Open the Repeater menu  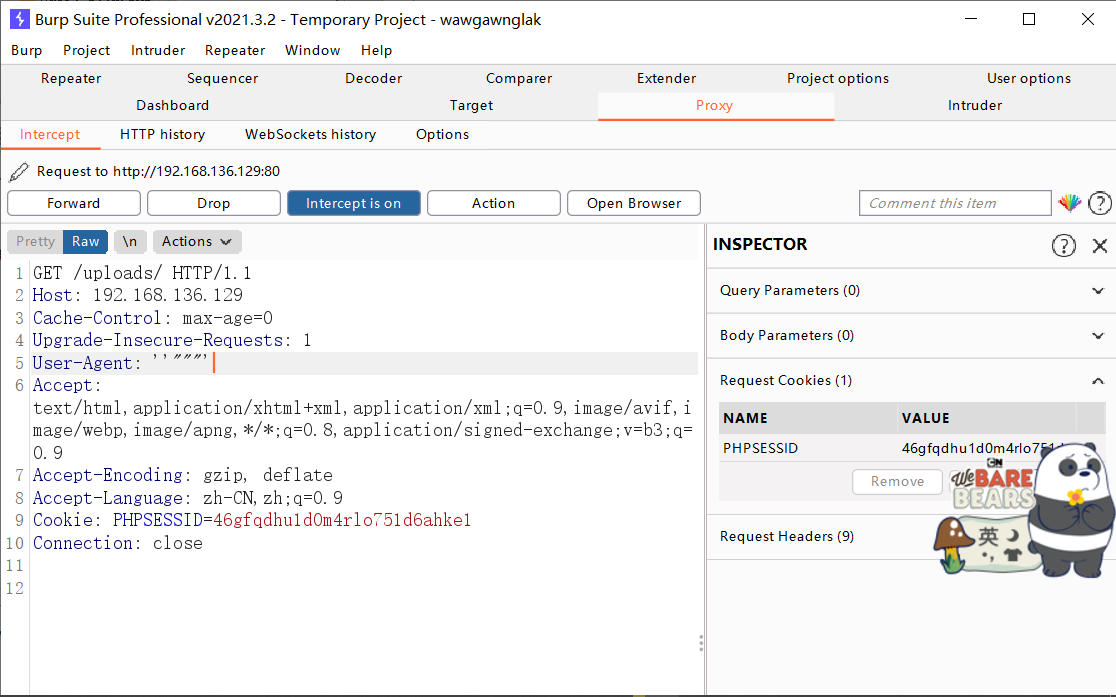tap(235, 51)
